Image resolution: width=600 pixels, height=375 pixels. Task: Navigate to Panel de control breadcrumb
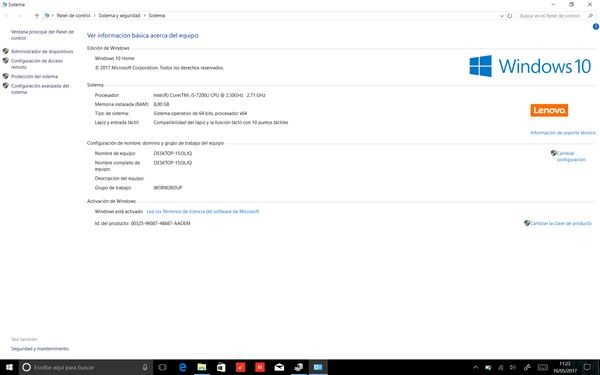(x=73, y=16)
